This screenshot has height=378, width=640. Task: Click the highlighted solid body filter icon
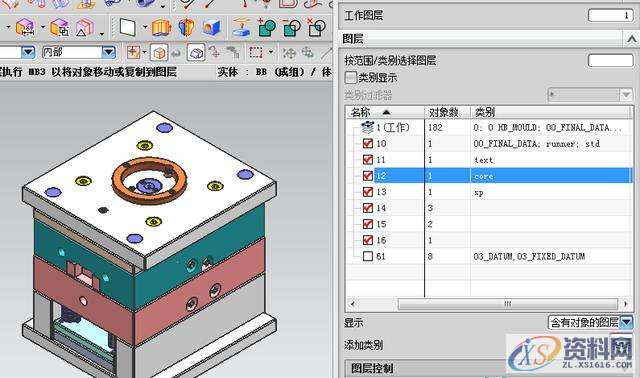196,53
